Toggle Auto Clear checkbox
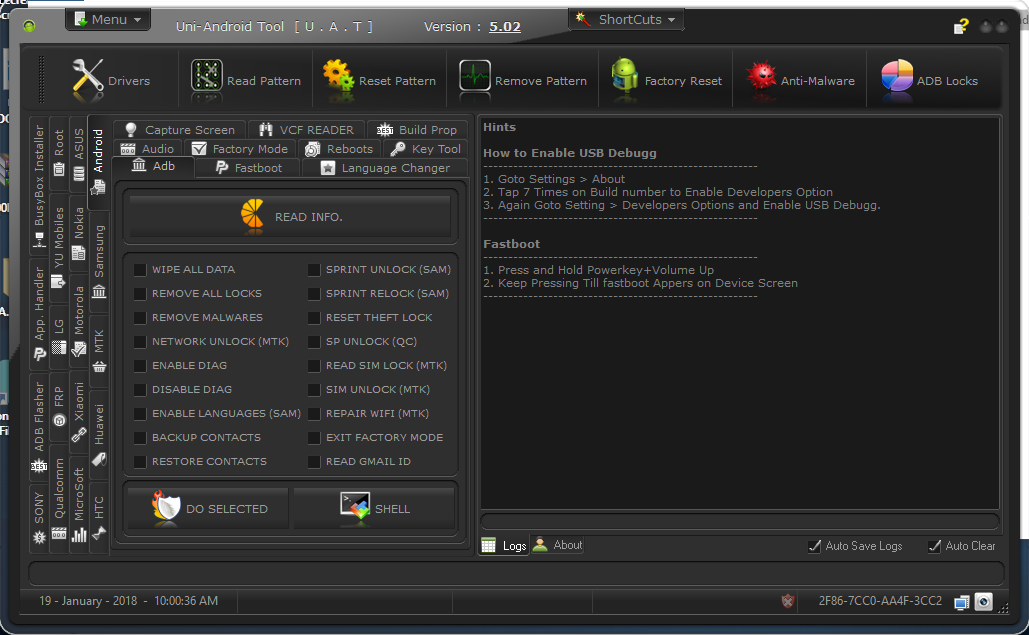This screenshot has height=635, width=1029. (x=934, y=546)
